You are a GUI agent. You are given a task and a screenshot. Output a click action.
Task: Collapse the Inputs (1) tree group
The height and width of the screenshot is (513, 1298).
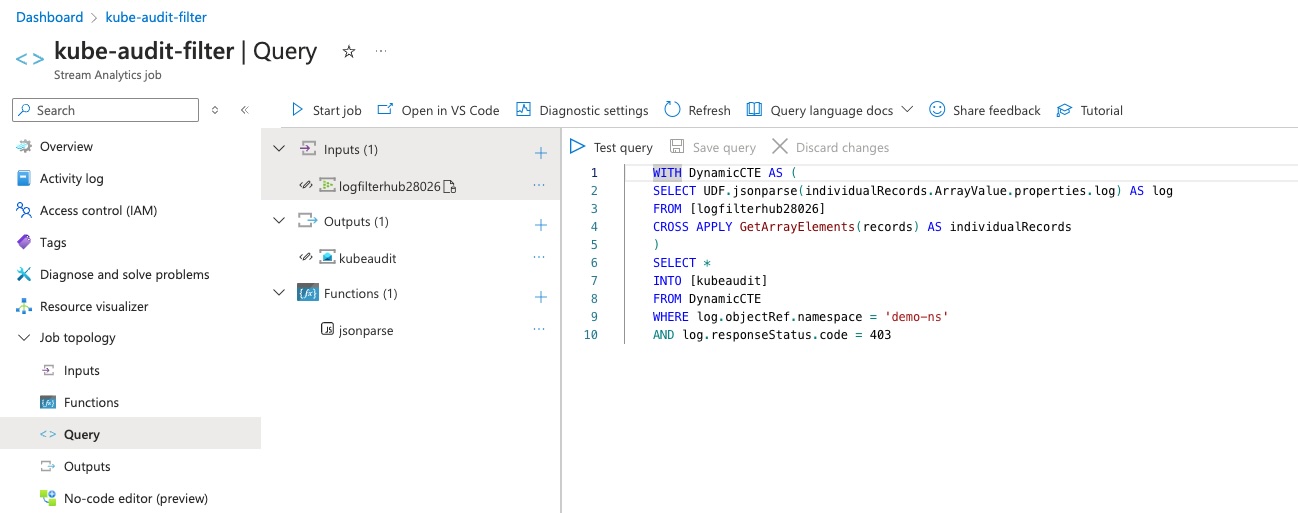click(x=279, y=149)
